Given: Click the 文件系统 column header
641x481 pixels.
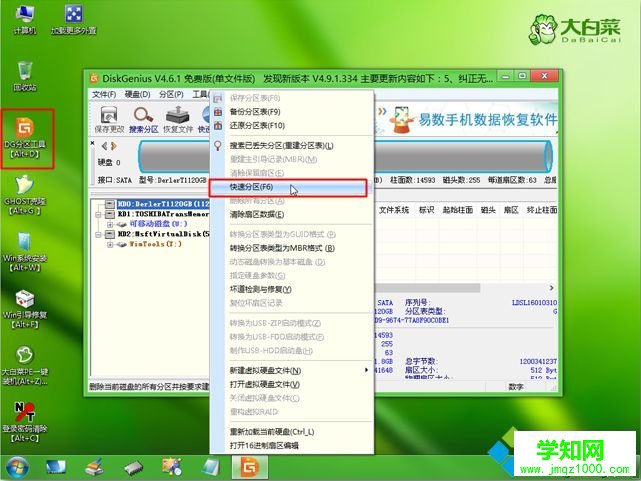Looking at the screenshot, I should (394, 210).
